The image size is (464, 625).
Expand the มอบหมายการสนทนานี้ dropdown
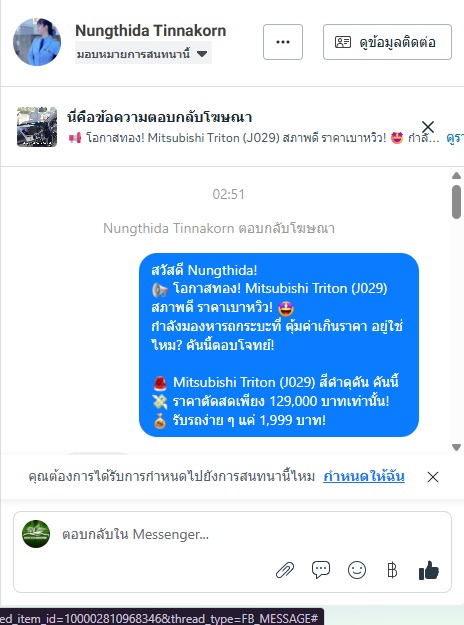click(x=143, y=53)
